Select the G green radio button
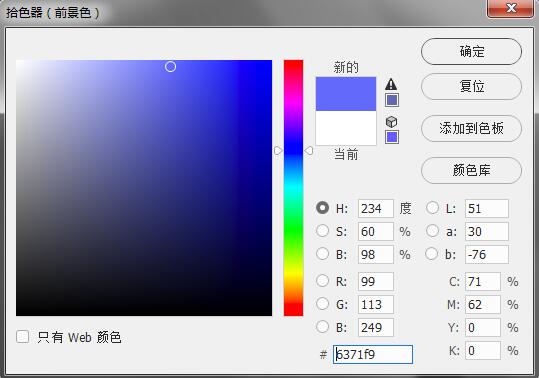 [322, 304]
